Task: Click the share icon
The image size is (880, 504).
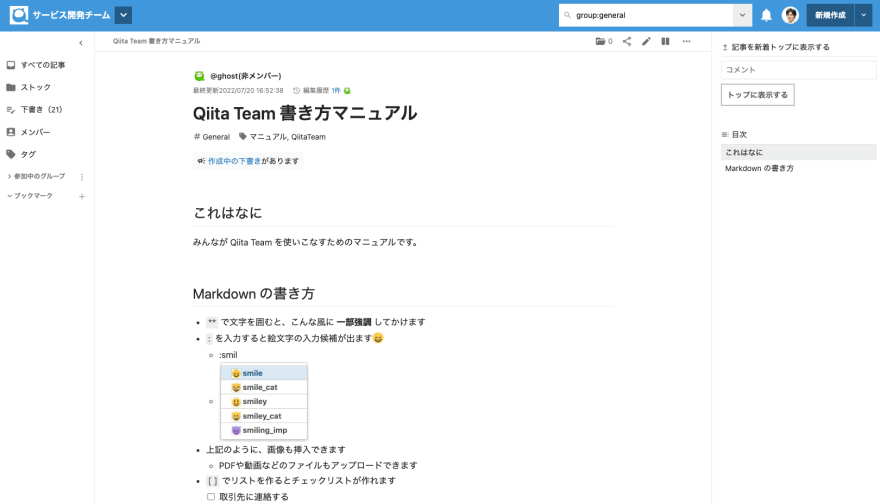Action: pyautogui.click(x=627, y=41)
